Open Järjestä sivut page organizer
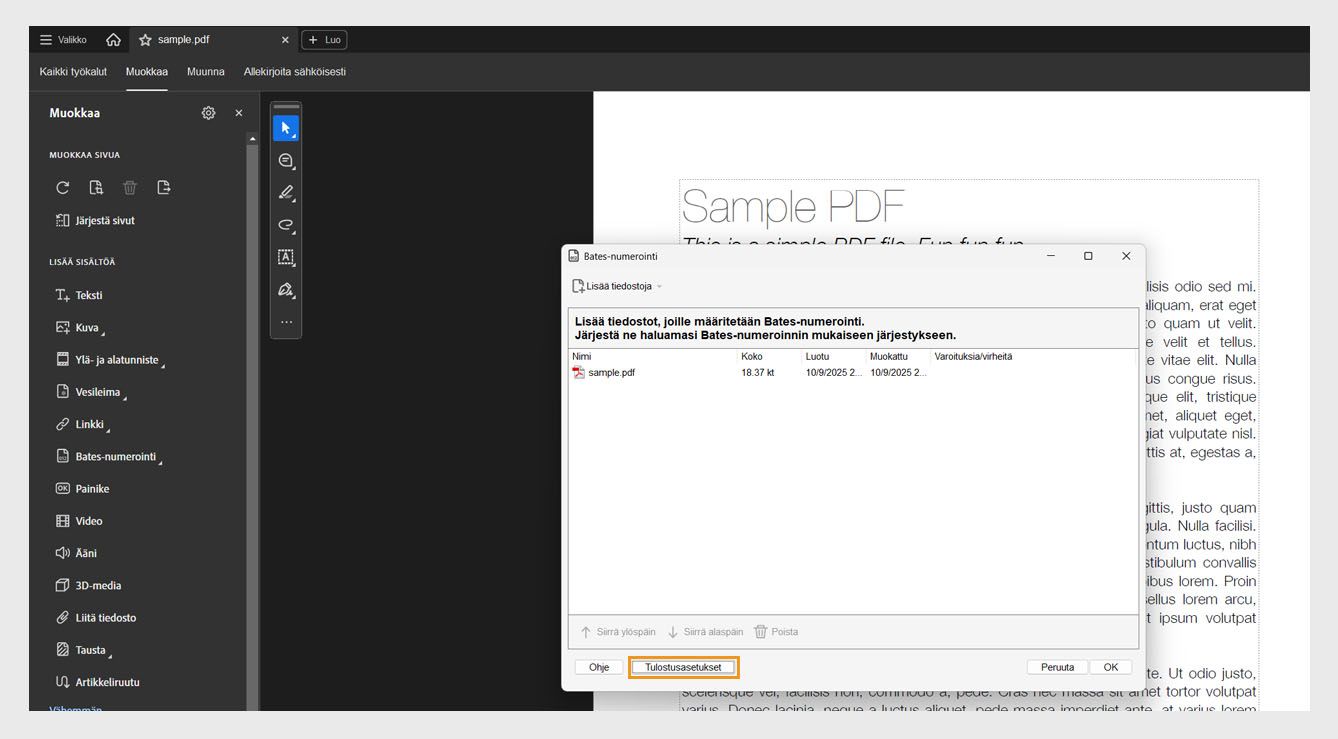Viewport: 1338px width, 739px height. click(x=95, y=221)
